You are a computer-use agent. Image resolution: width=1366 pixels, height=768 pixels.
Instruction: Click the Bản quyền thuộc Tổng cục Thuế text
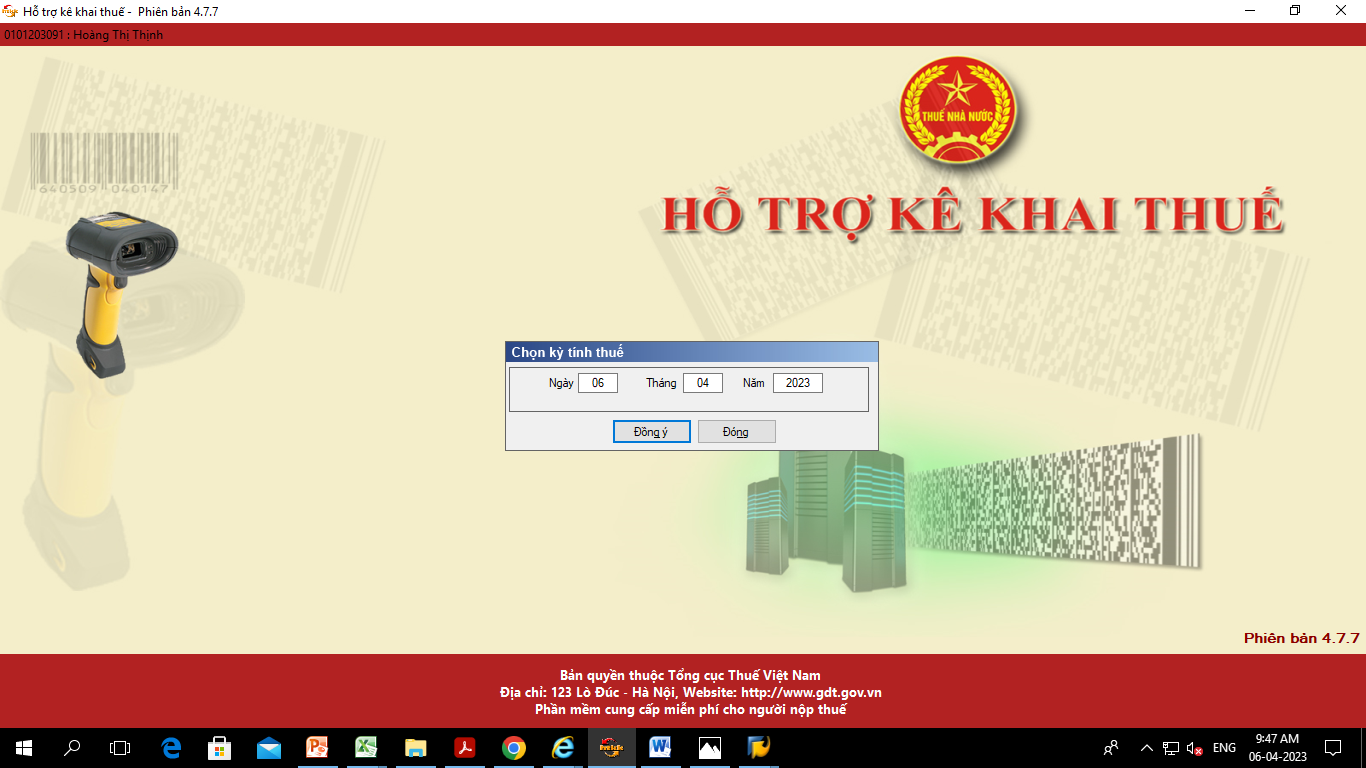(690, 675)
